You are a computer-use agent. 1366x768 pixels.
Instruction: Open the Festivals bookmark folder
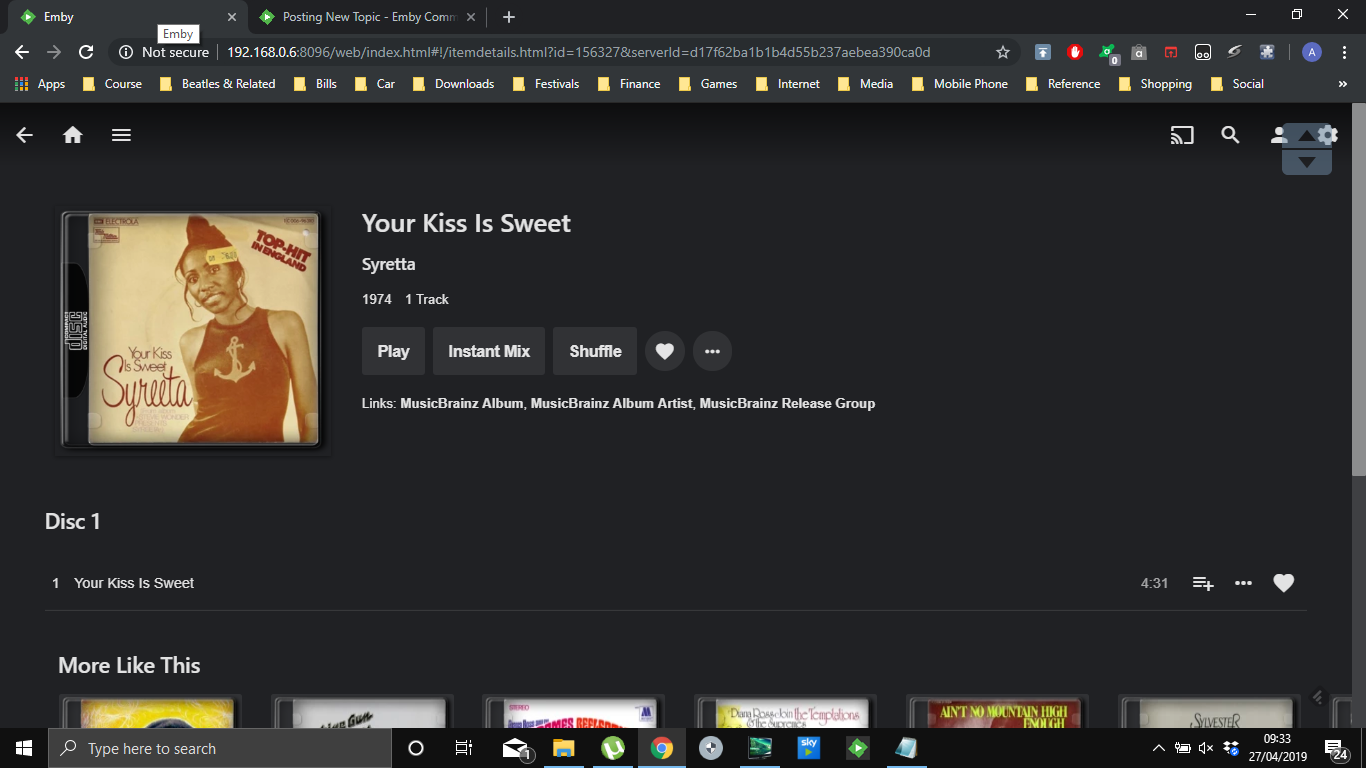click(546, 84)
